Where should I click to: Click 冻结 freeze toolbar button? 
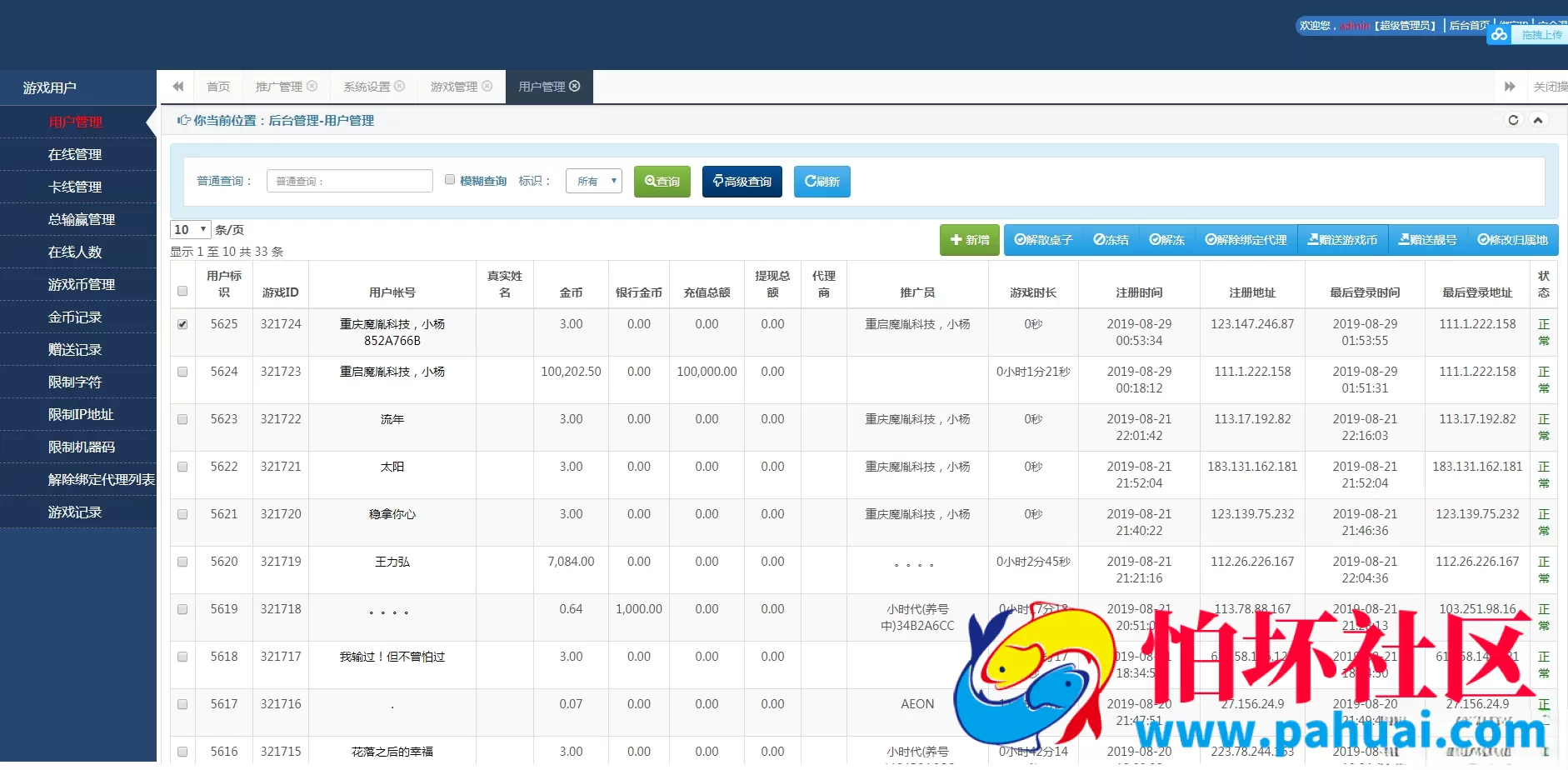[1111, 240]
